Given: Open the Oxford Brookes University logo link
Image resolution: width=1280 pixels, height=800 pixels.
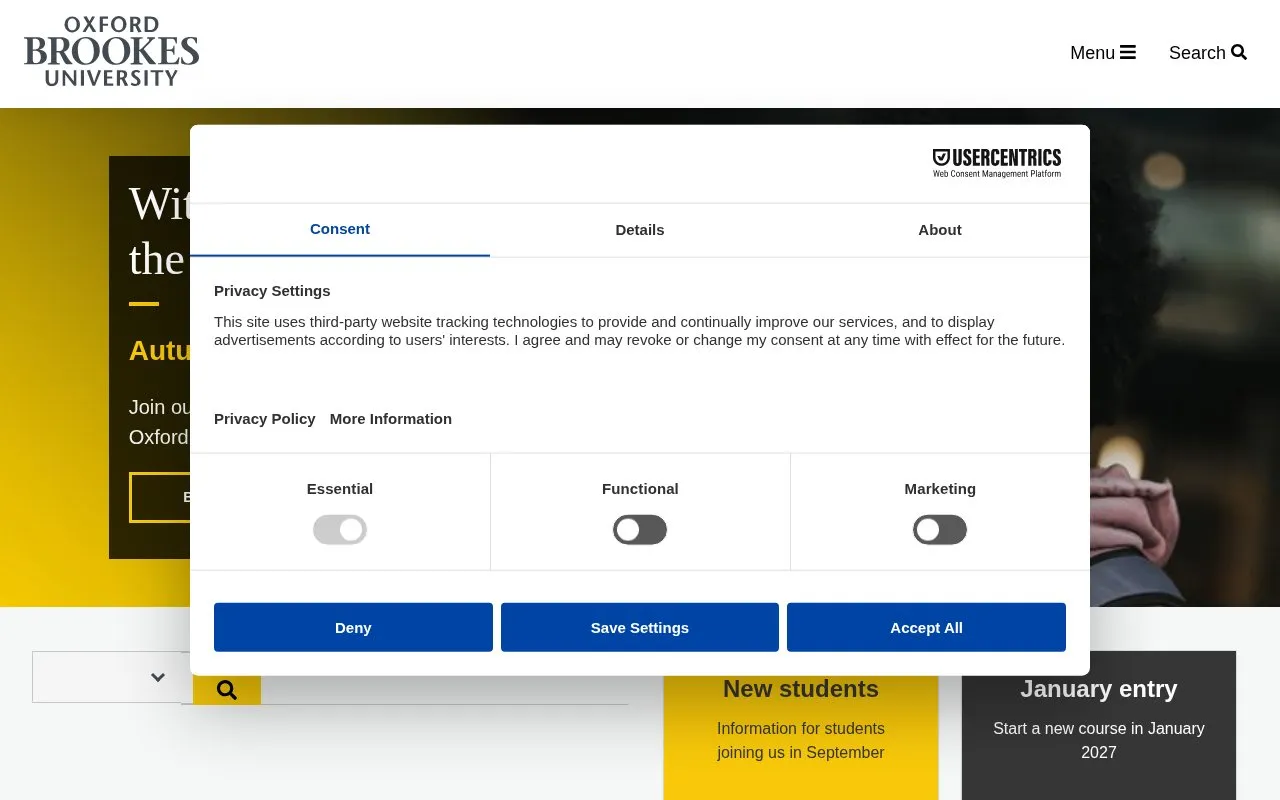Looking at the screenshot, I should (x=111, y=52).
